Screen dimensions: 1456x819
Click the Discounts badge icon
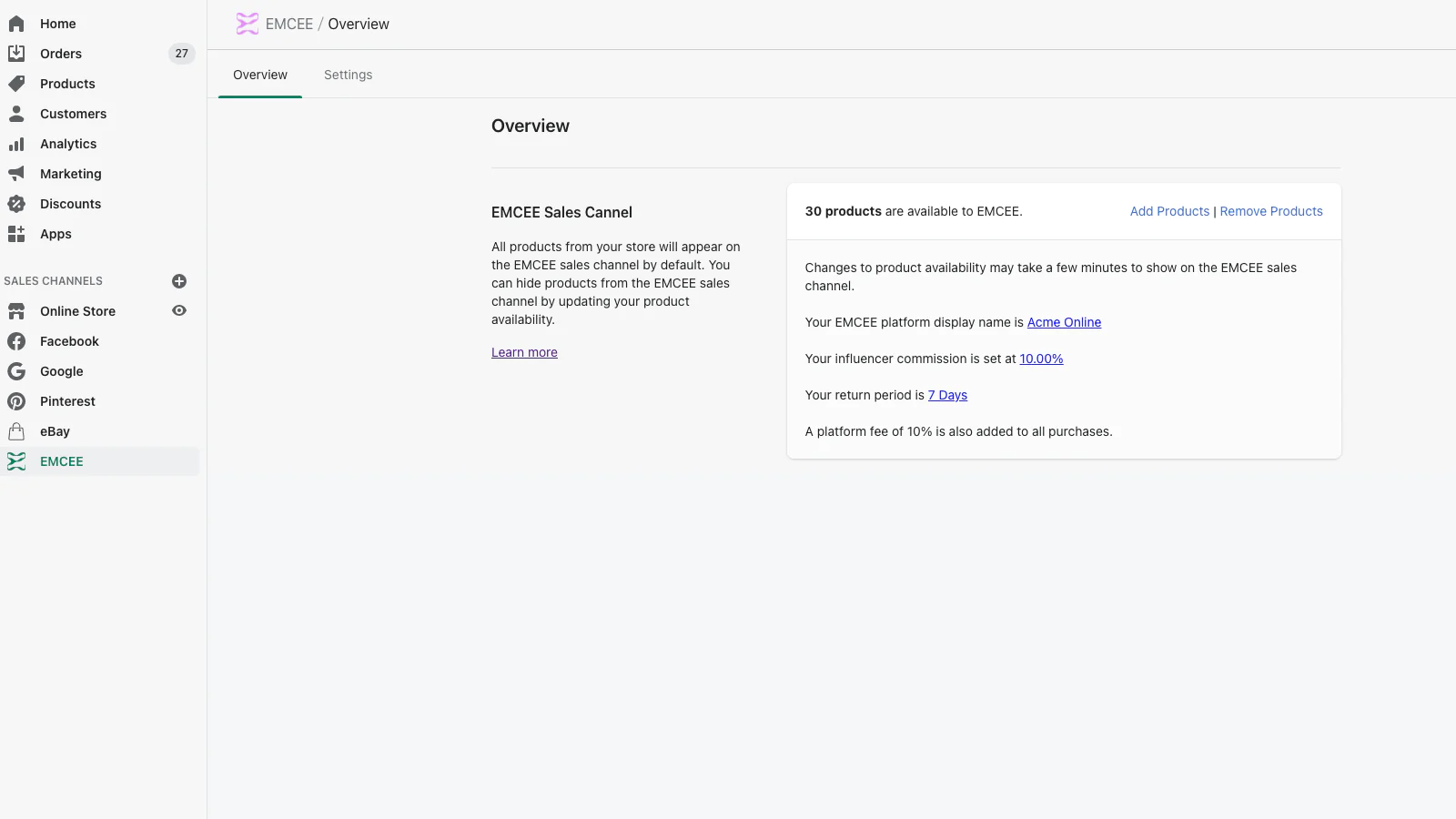(16, 204)
